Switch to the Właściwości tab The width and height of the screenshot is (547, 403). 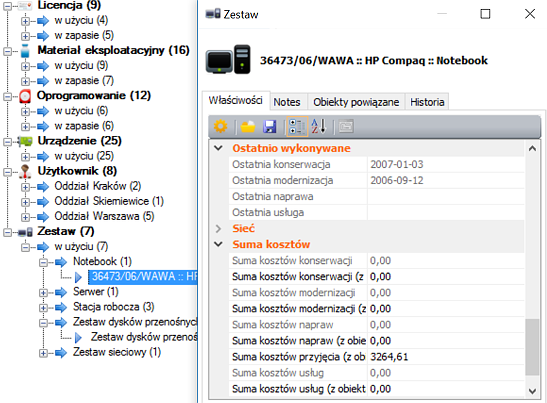point(235,100)
